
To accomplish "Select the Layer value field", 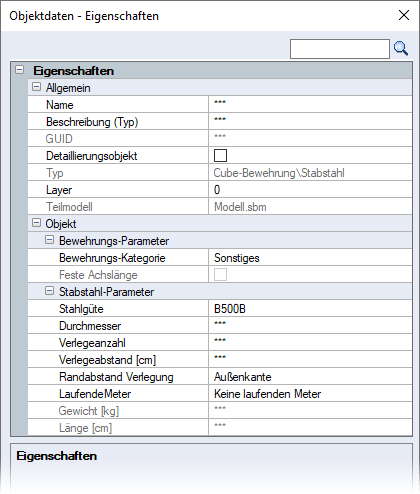I will coord(310,190).
